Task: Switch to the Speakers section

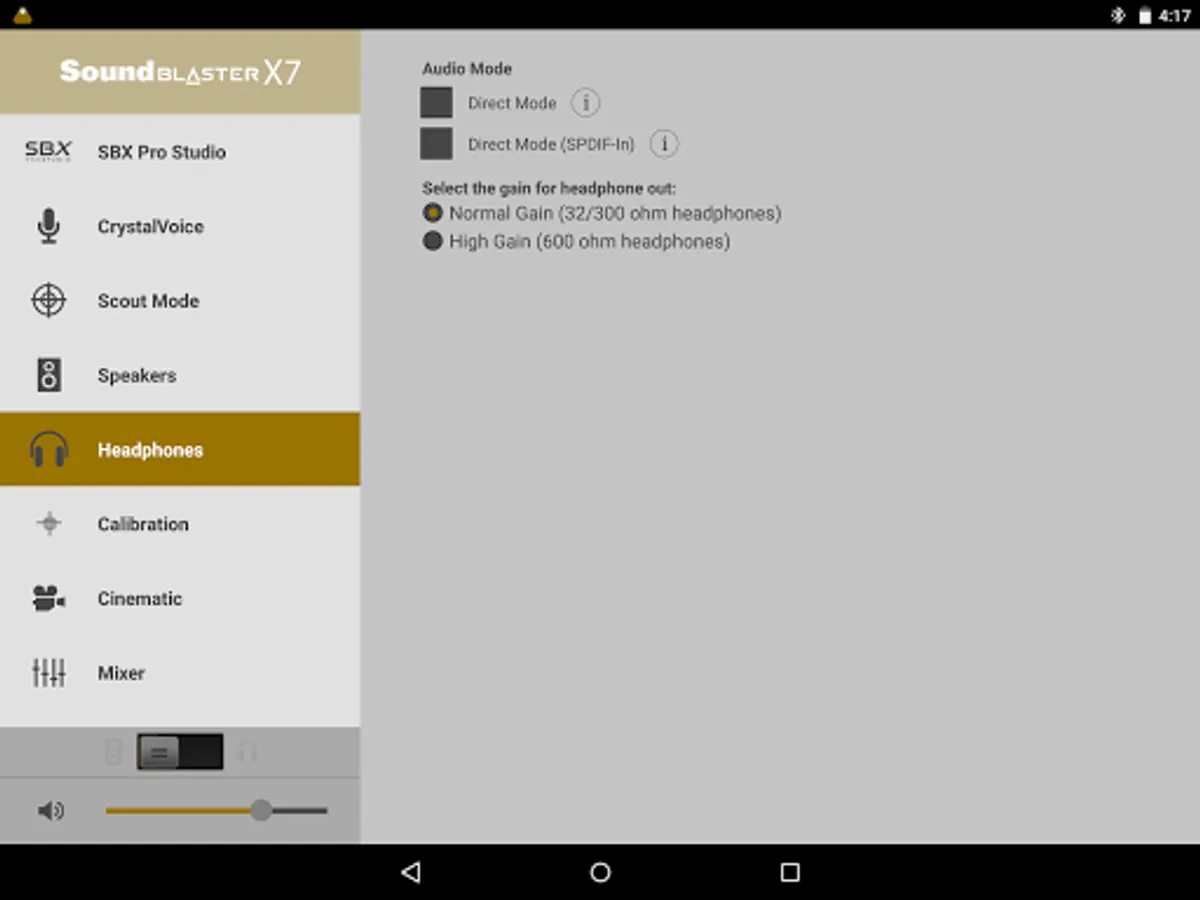Action: tap(180, 375)
